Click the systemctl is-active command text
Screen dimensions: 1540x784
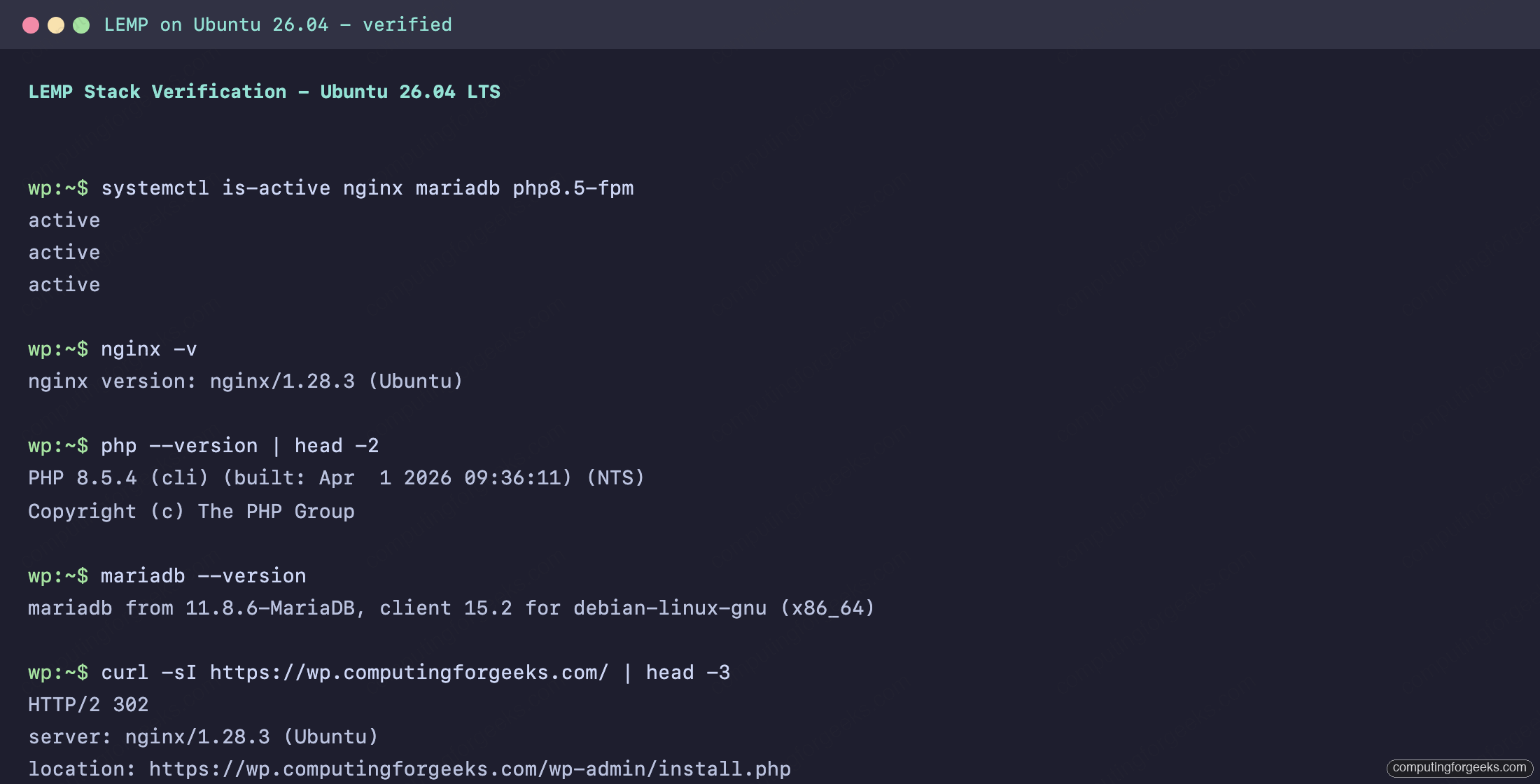click(x=367, y=187)
